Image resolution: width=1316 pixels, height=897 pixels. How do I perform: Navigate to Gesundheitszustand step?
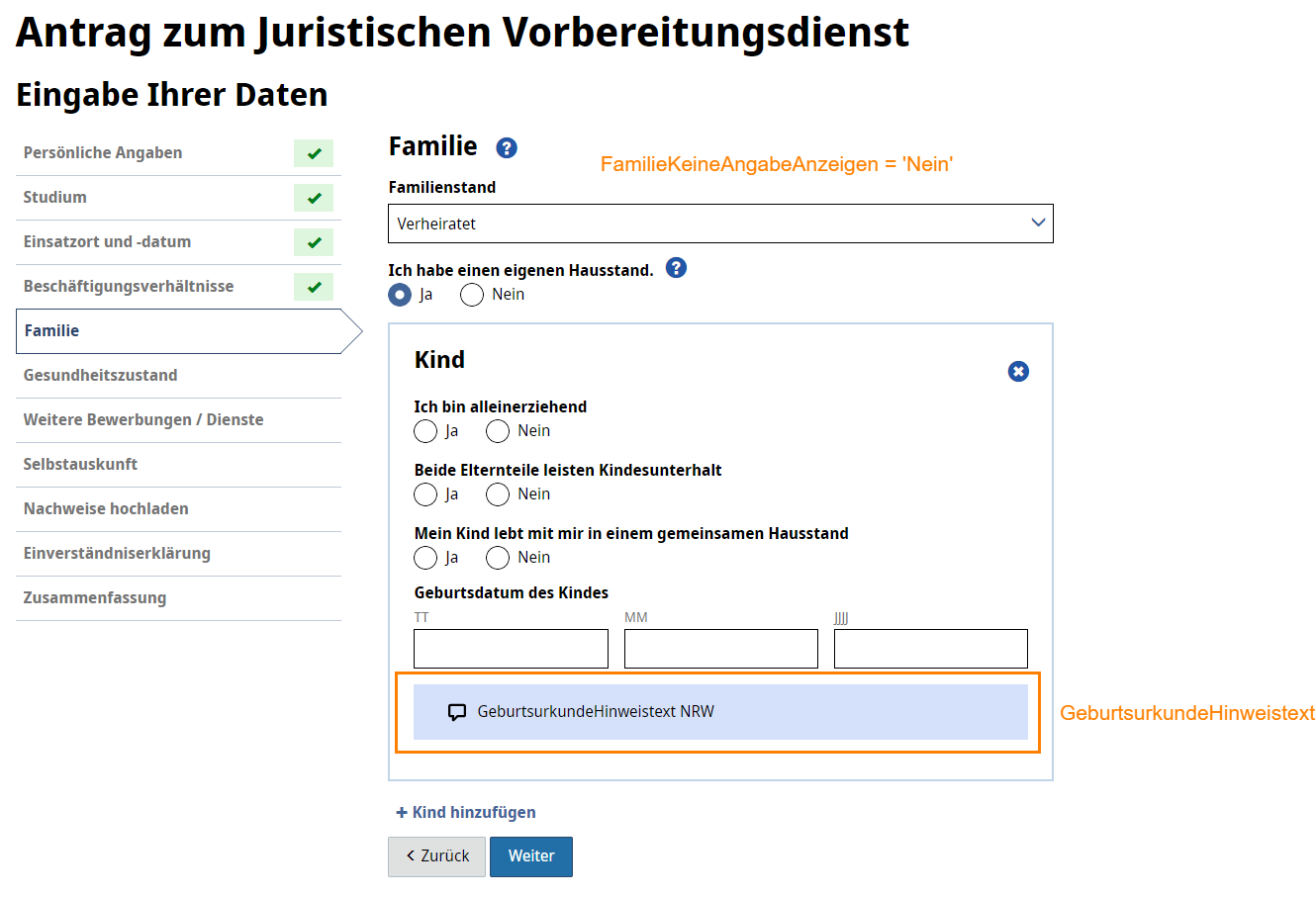coord(178,376)
